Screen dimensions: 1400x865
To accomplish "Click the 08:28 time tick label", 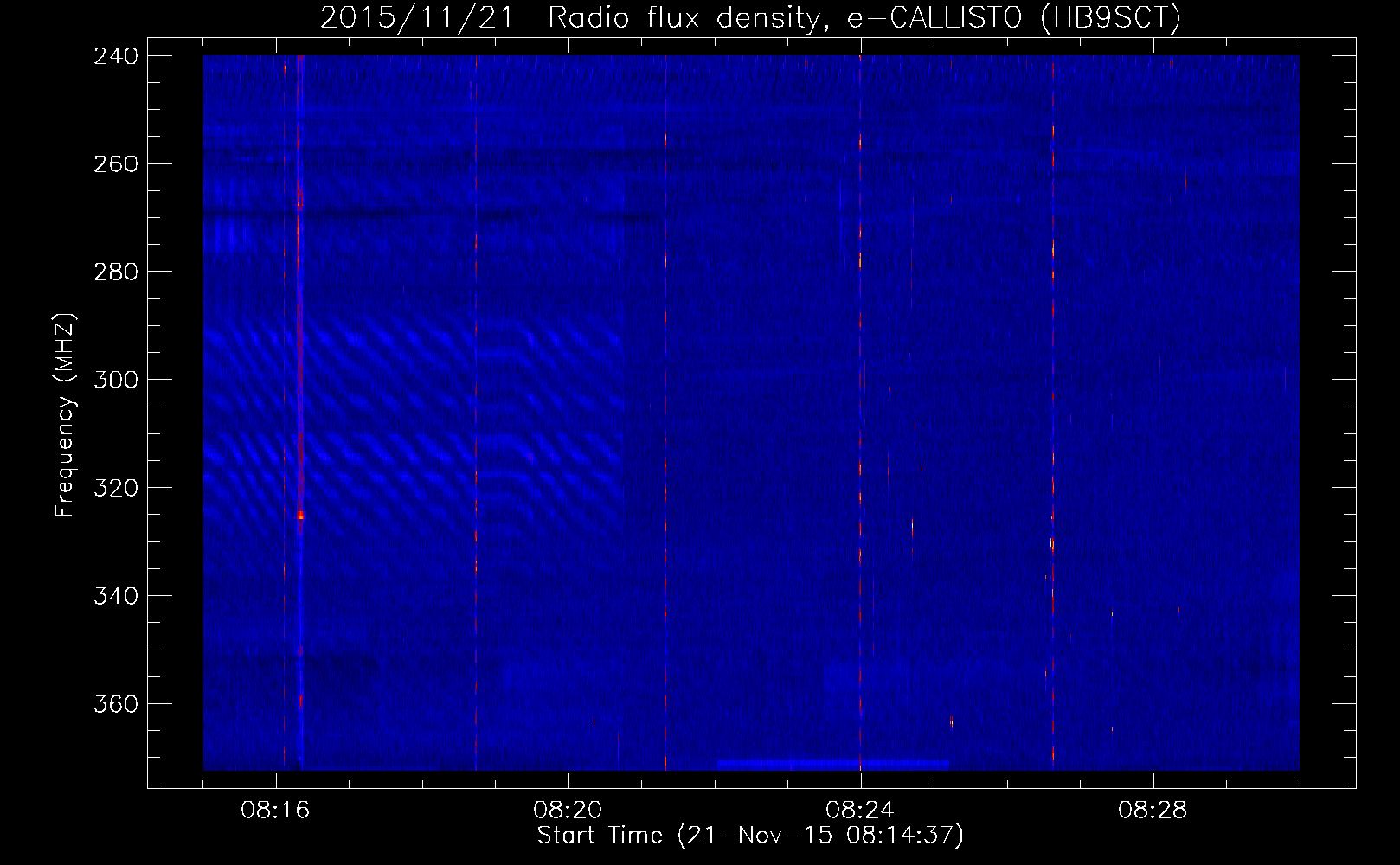I will click(1153, 811).
